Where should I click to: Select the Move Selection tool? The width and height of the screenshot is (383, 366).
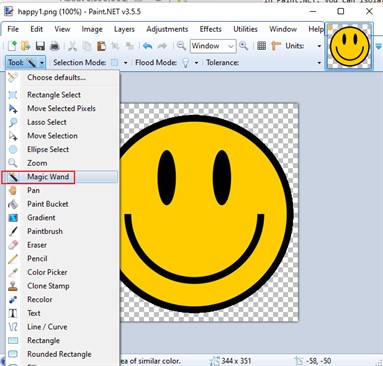(62, 136)
